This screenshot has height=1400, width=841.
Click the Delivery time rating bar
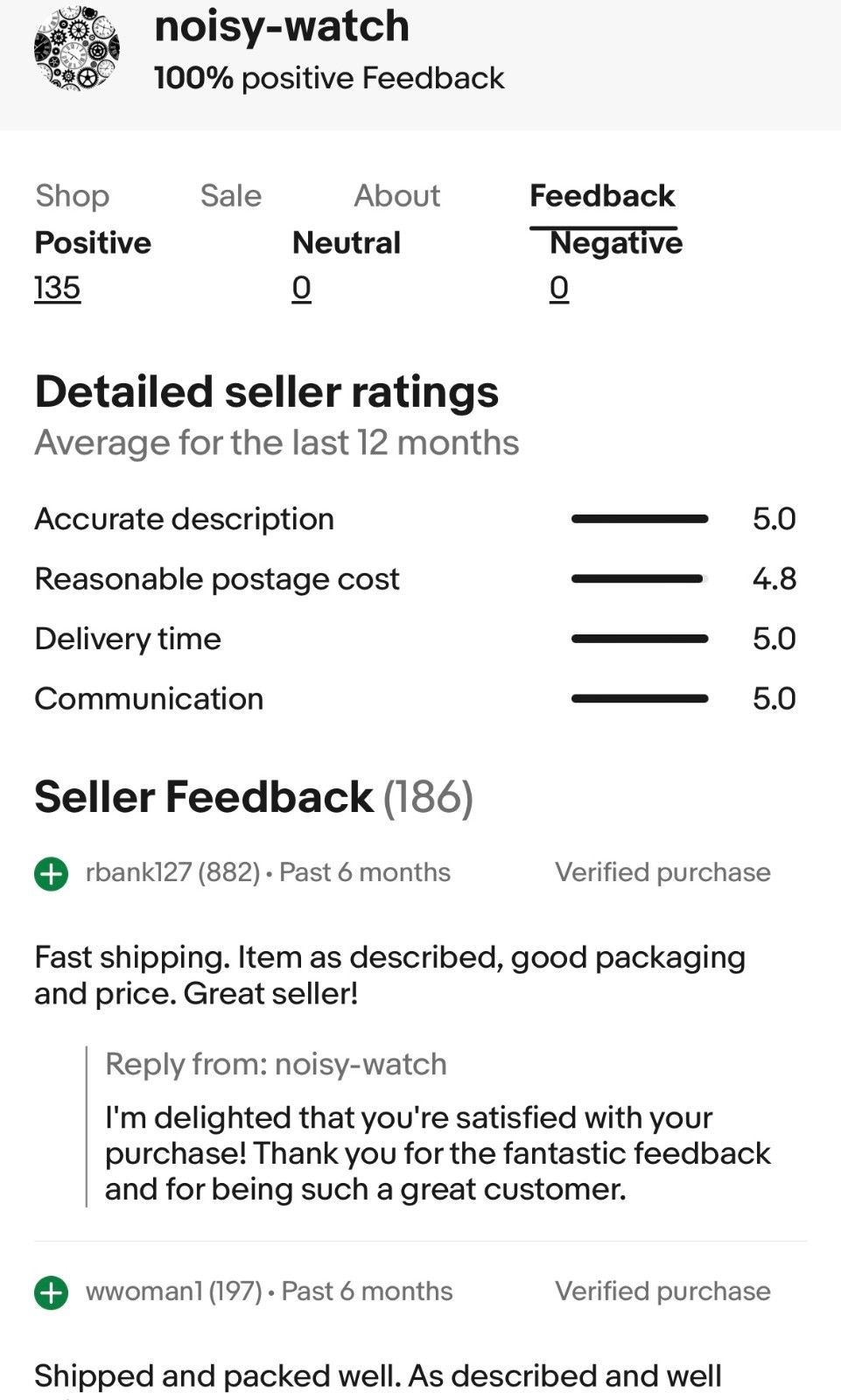coord(640,639)
